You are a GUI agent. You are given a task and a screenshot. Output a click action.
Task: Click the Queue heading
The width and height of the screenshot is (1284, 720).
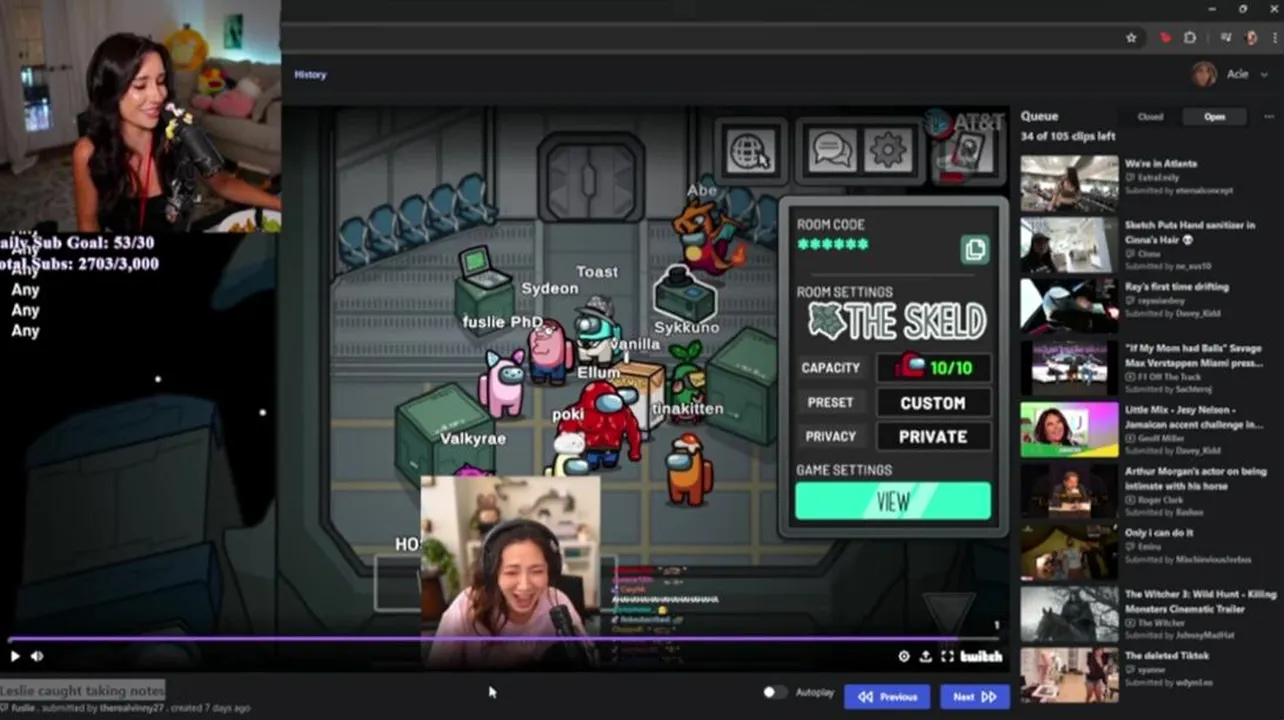tap(1039, 116)
